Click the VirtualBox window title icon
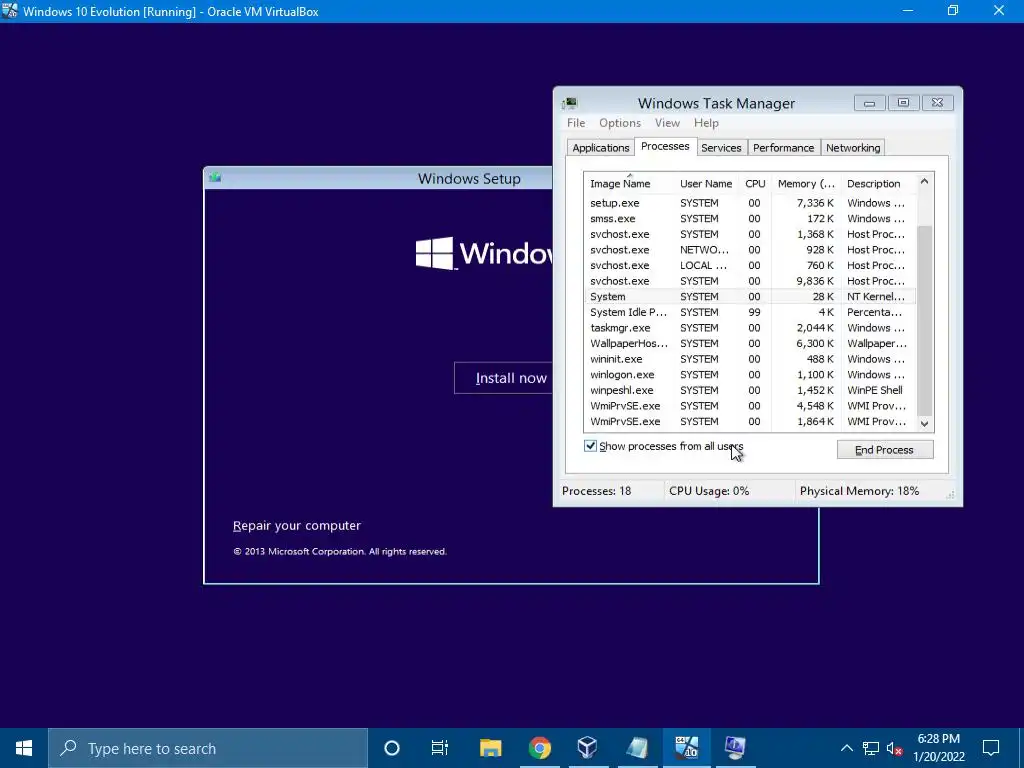This screenshot has height=768, width=1024. click(9, 11)
